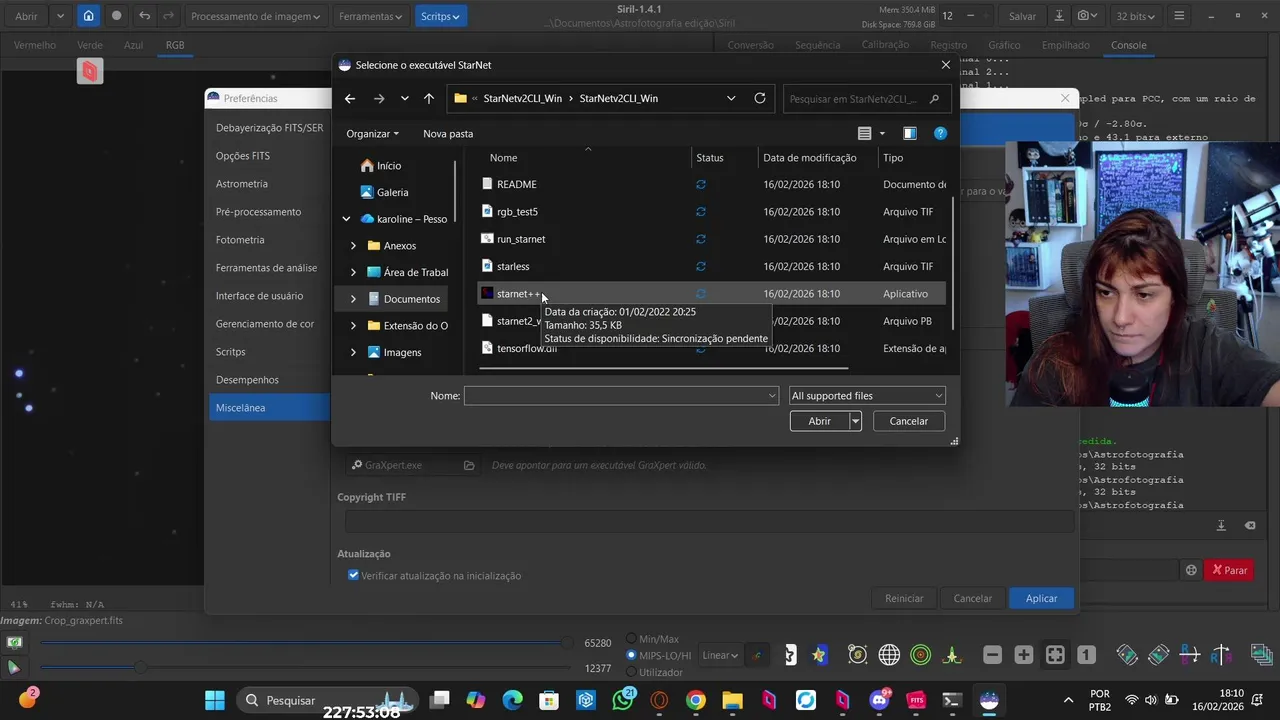Viewport: 1280px width, 720px height.
Task: Switch to the Console tab
Action: point(1128,45)
